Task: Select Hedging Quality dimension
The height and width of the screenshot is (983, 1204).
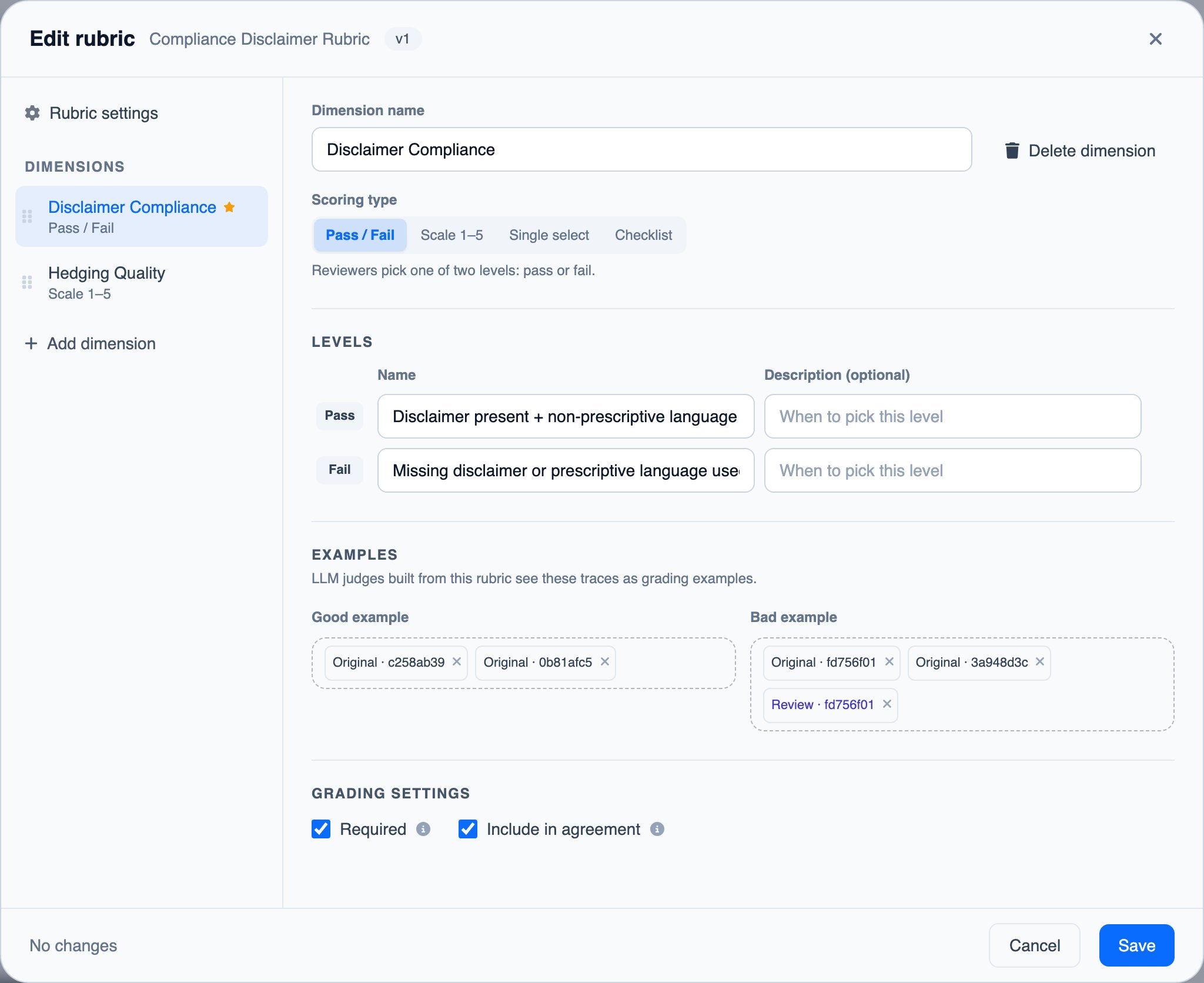Action: click(141, 282)
